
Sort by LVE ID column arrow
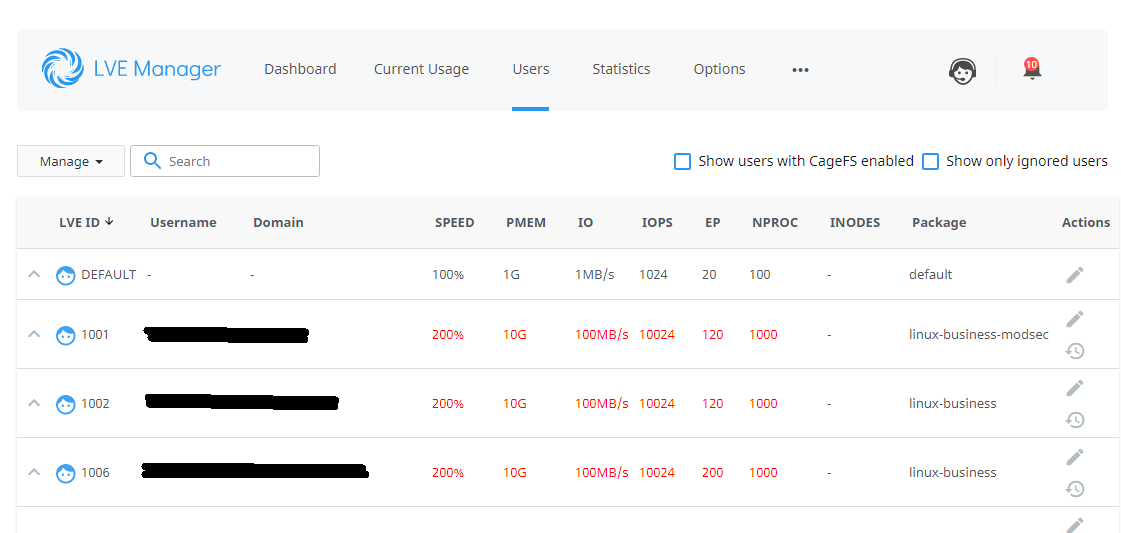click(109, 221)
